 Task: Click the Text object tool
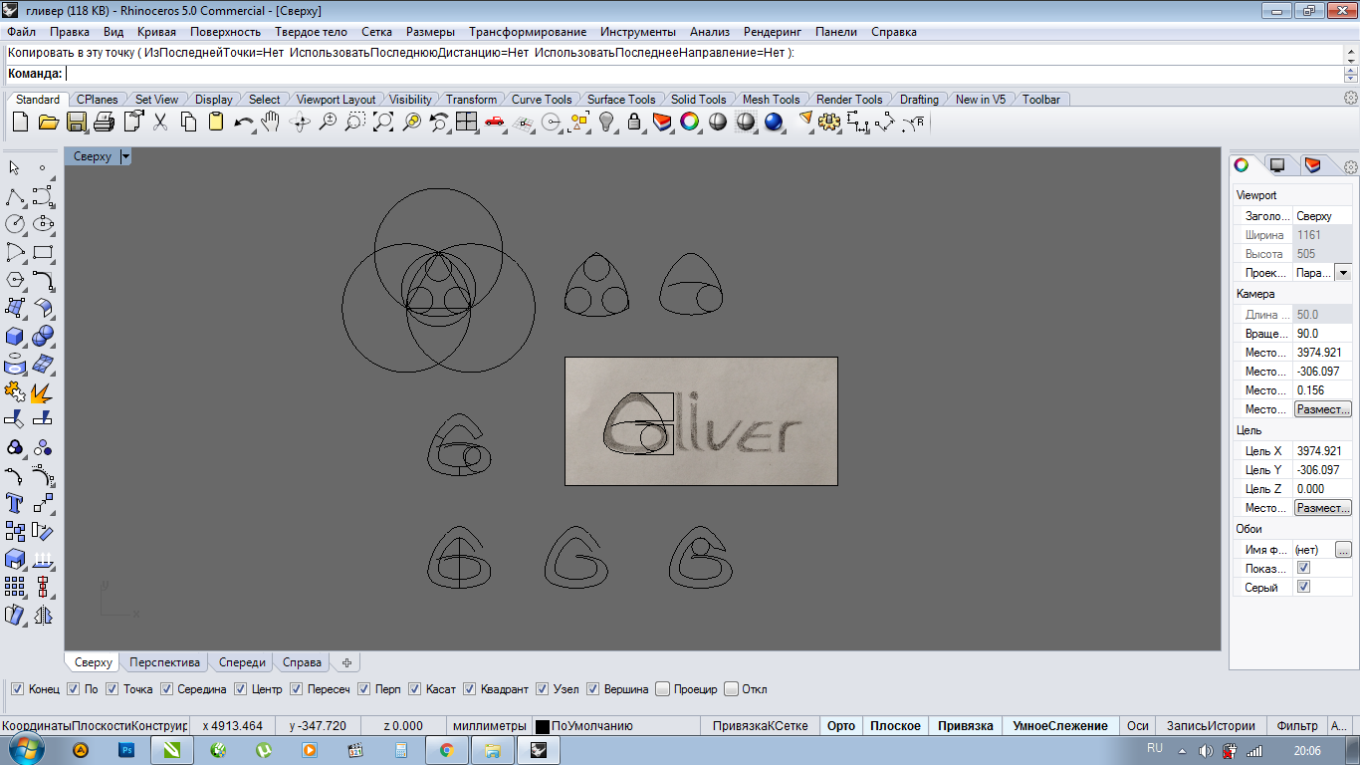[15, 503]
